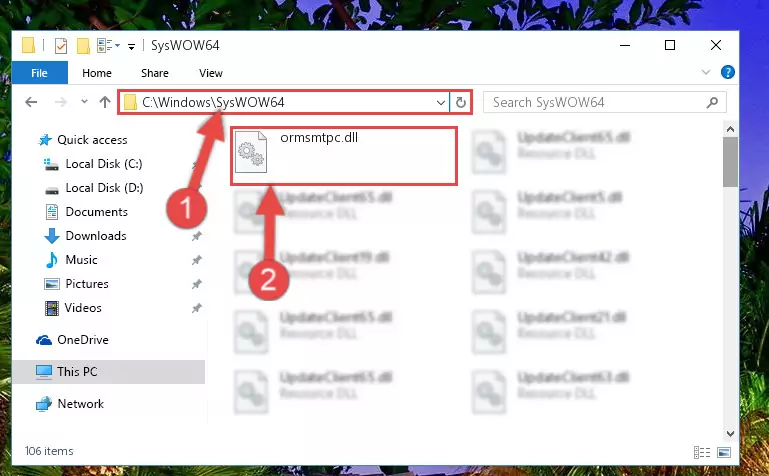Click the vertical scrollbar up arrow
Viewport: 769px width, 476px height.
point(730,129)
